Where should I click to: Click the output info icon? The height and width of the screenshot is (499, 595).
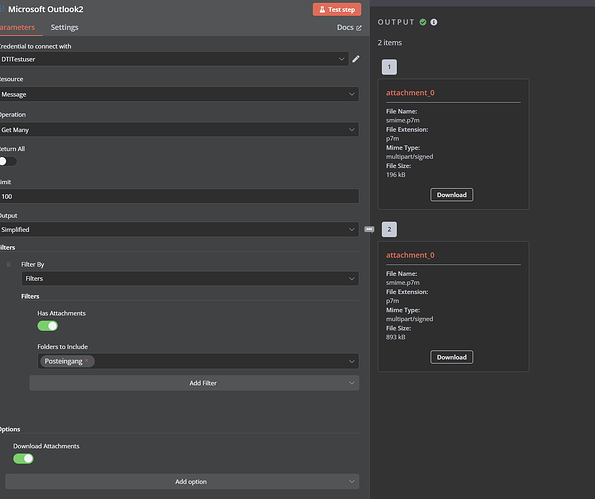[x=434, y=22]
